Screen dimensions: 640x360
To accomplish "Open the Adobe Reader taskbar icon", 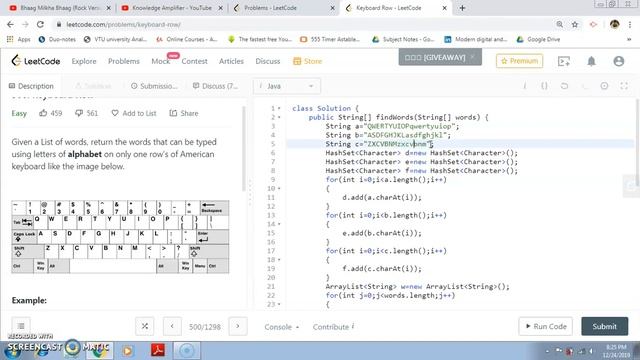I will point(158,350).
